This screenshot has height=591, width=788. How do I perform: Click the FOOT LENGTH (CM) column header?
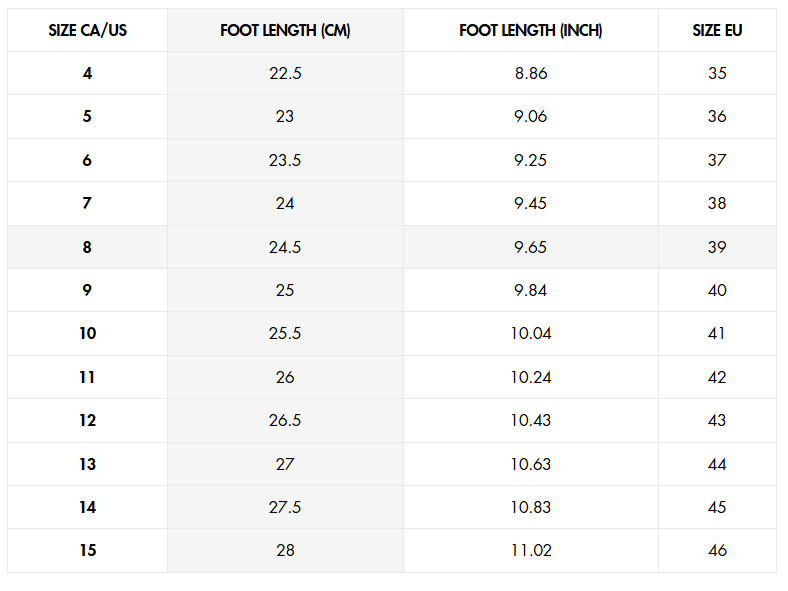(285, 30)
